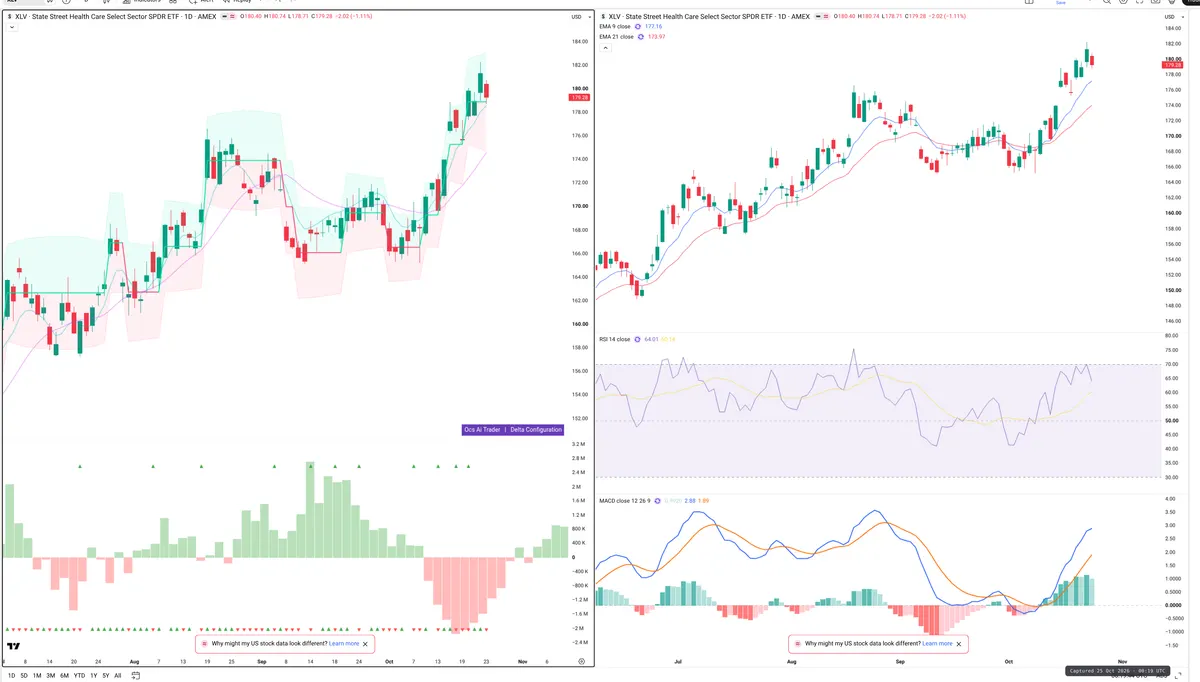
Task: Click the red 179.28 price label on left axis
Action: [579, 98]
